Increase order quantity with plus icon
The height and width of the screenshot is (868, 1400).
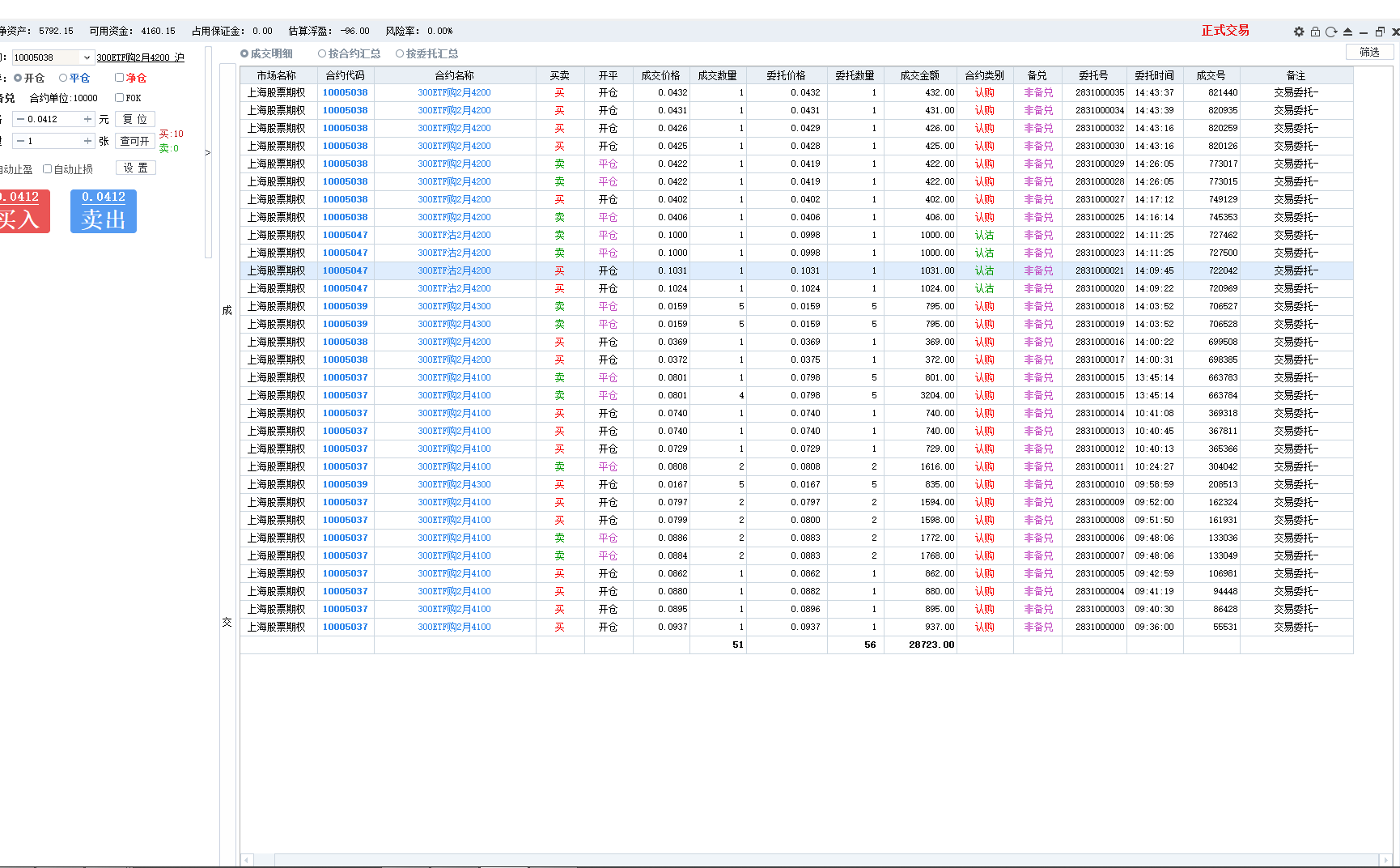click(87, 141)
